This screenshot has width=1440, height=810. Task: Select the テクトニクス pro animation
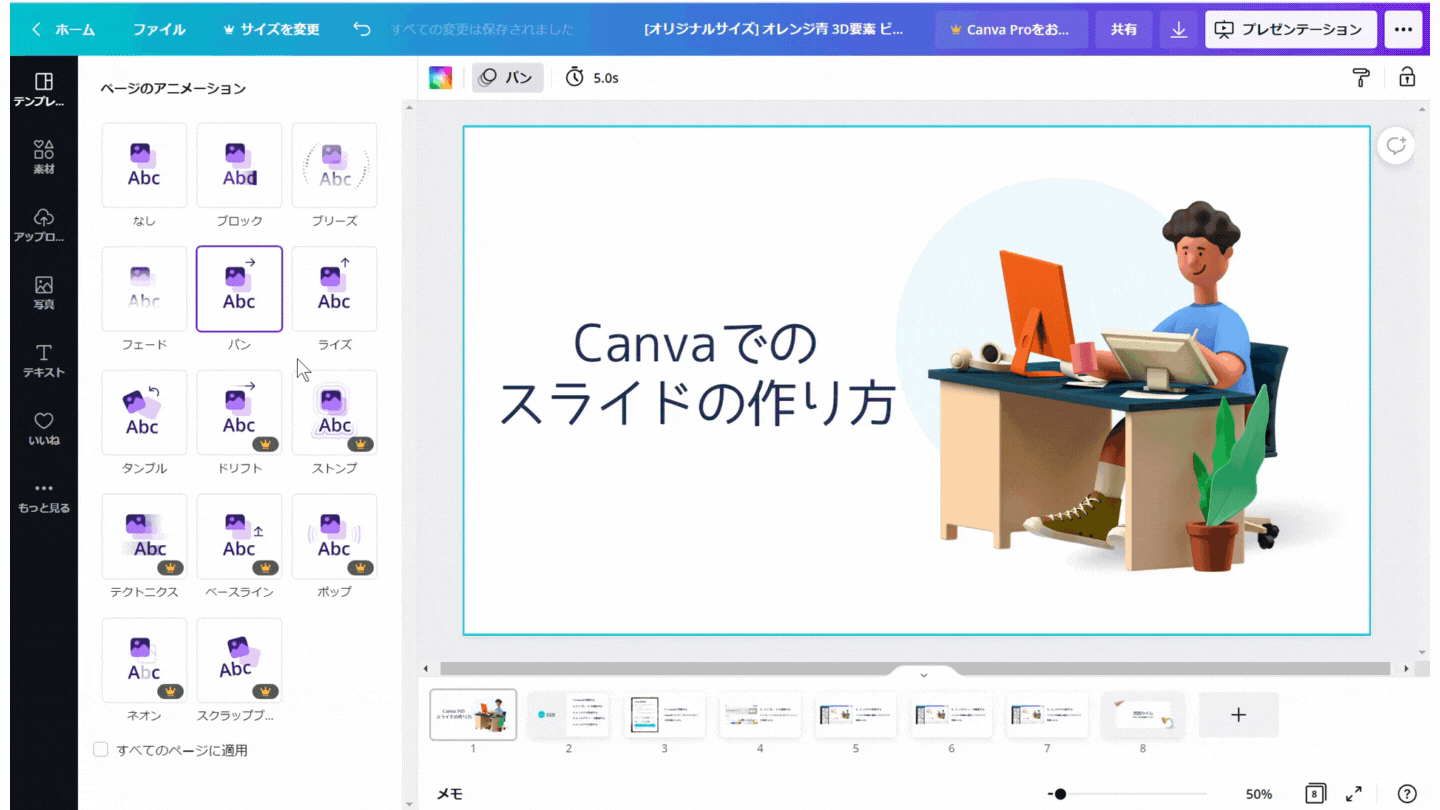click(x=144, y=537)
